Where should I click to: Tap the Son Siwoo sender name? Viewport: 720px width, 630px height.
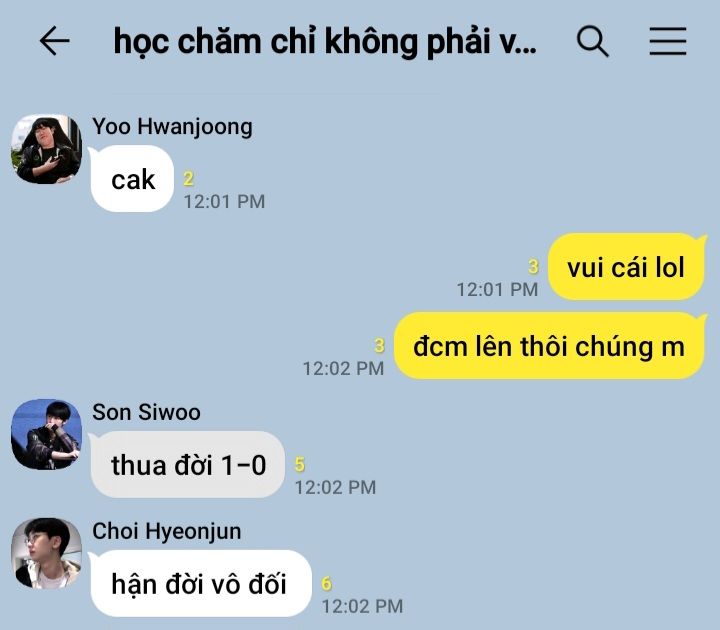[x=146, y=412]
